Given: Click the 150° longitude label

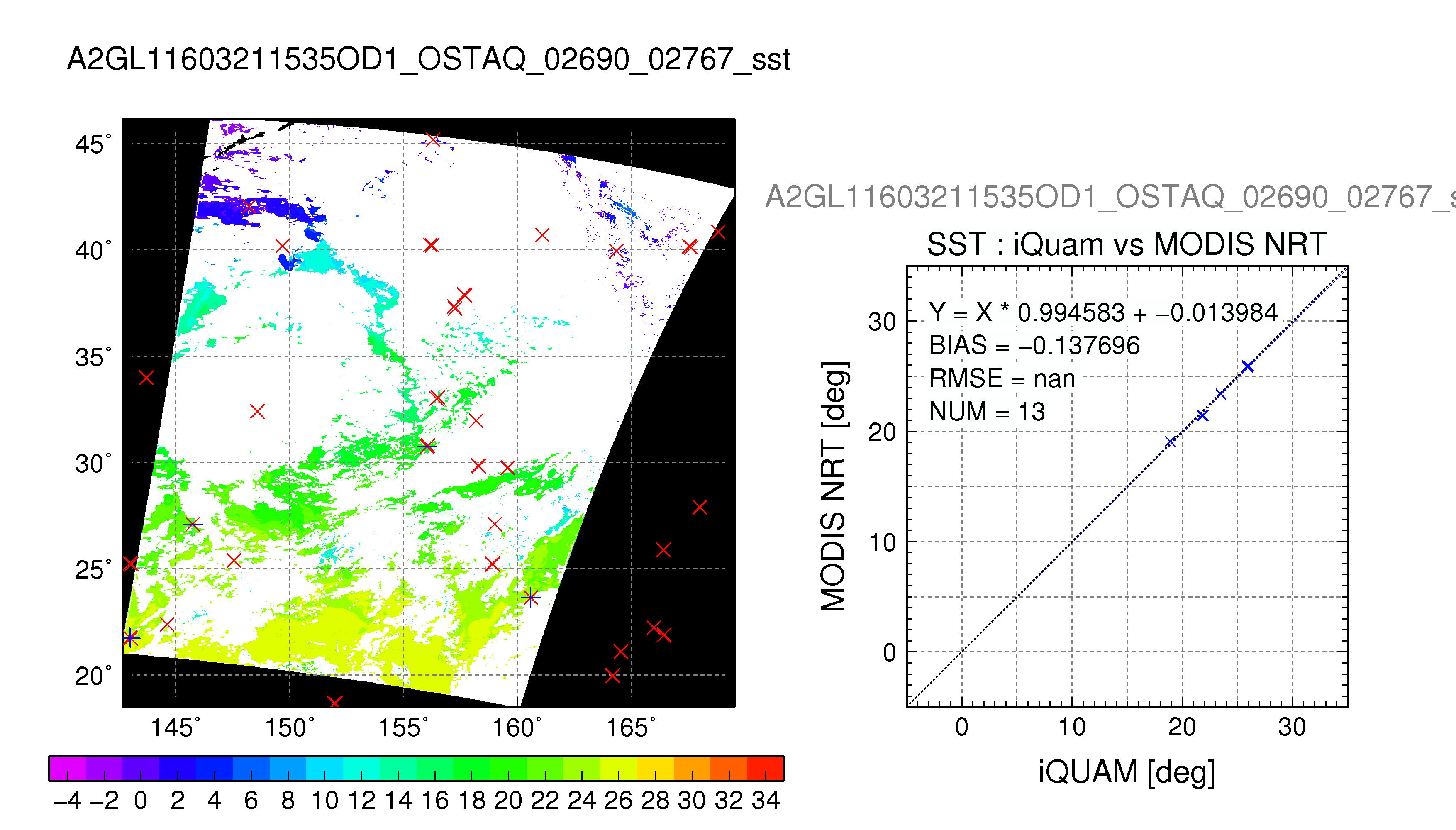Looking at the screenshot, I should [290, 728].
